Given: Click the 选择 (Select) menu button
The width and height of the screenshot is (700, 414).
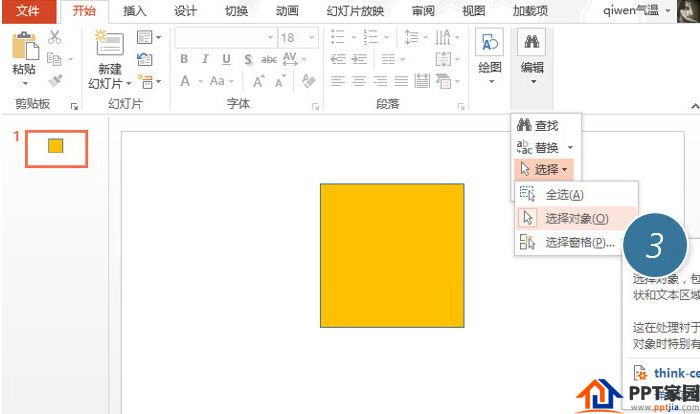Looking at the screenshot, I should click(544, 169).
